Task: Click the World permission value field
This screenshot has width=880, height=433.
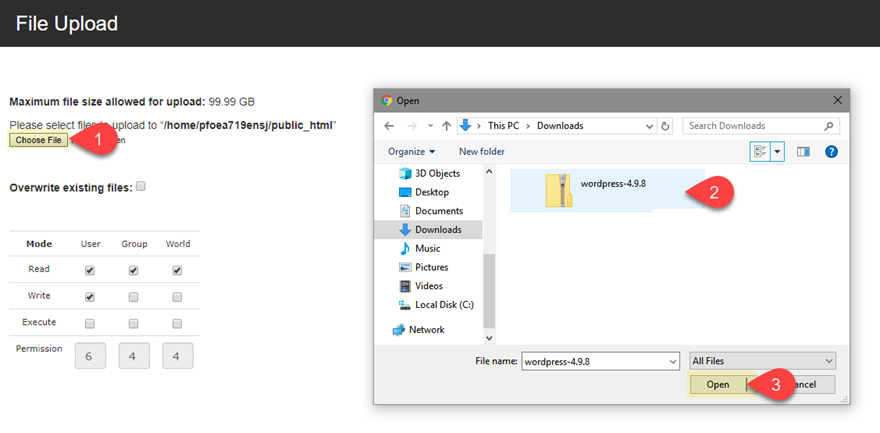Action: [x=178, y=356]
